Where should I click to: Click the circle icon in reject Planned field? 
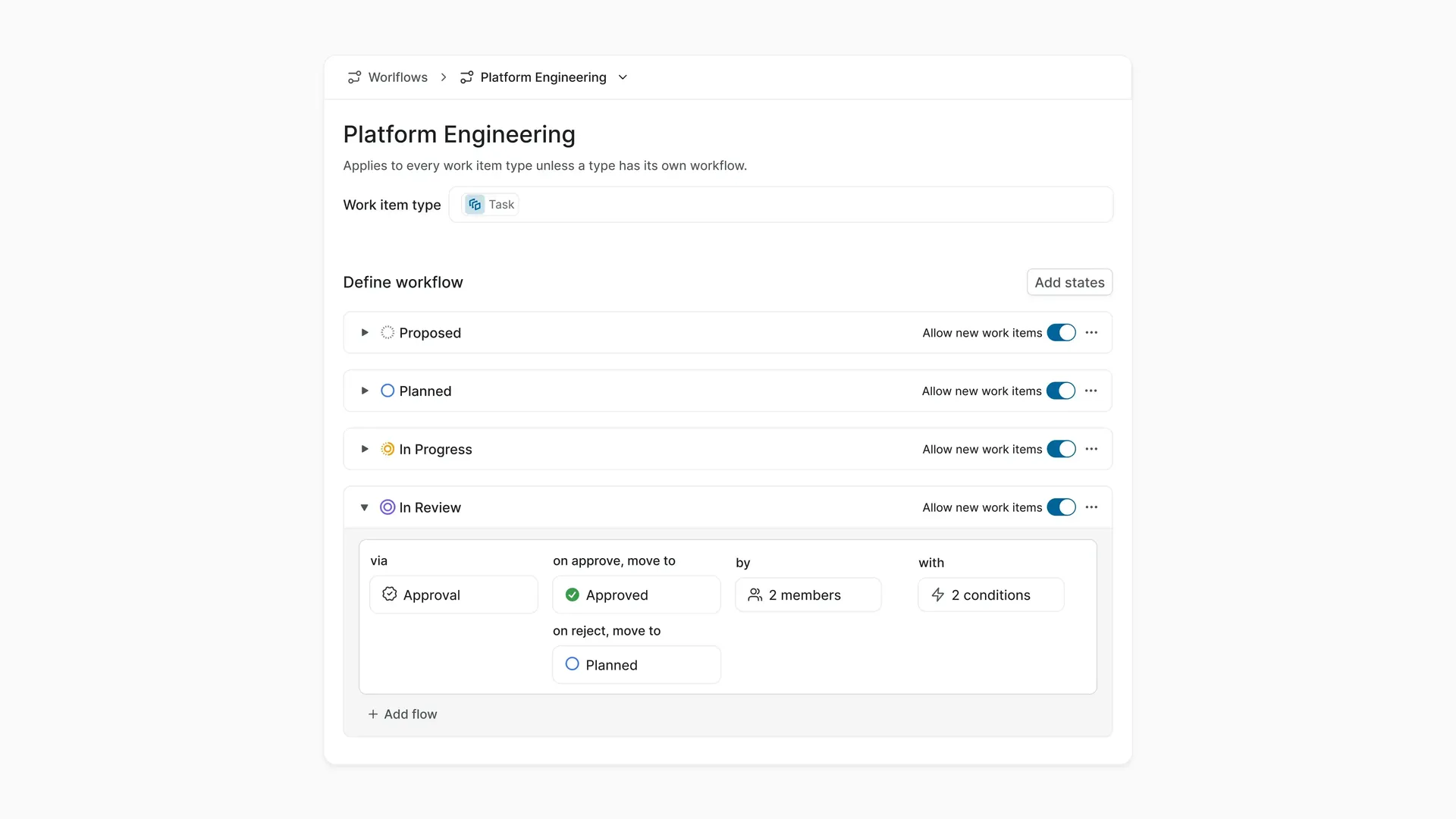point(573,664)
